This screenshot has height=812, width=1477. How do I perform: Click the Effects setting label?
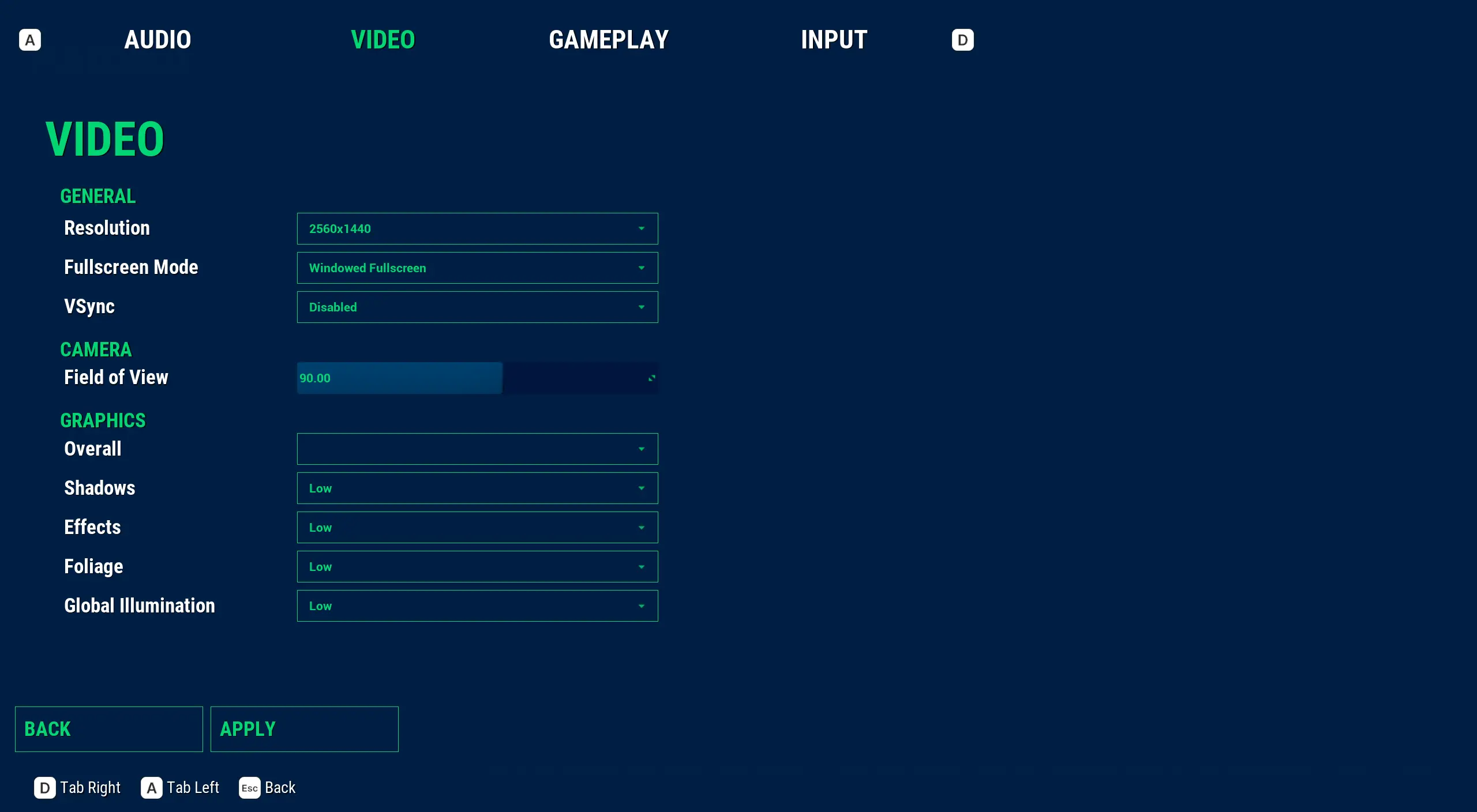93,527
